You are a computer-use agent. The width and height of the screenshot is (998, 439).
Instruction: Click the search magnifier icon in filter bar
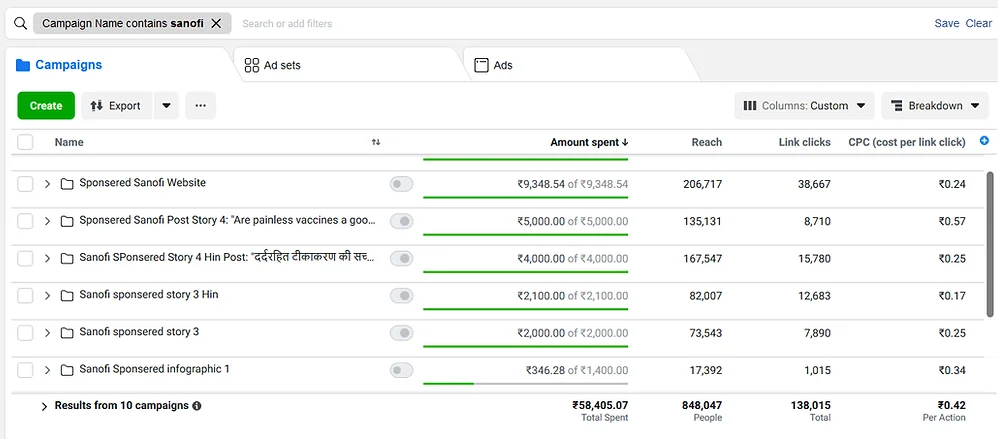click(x=20, y=23)
